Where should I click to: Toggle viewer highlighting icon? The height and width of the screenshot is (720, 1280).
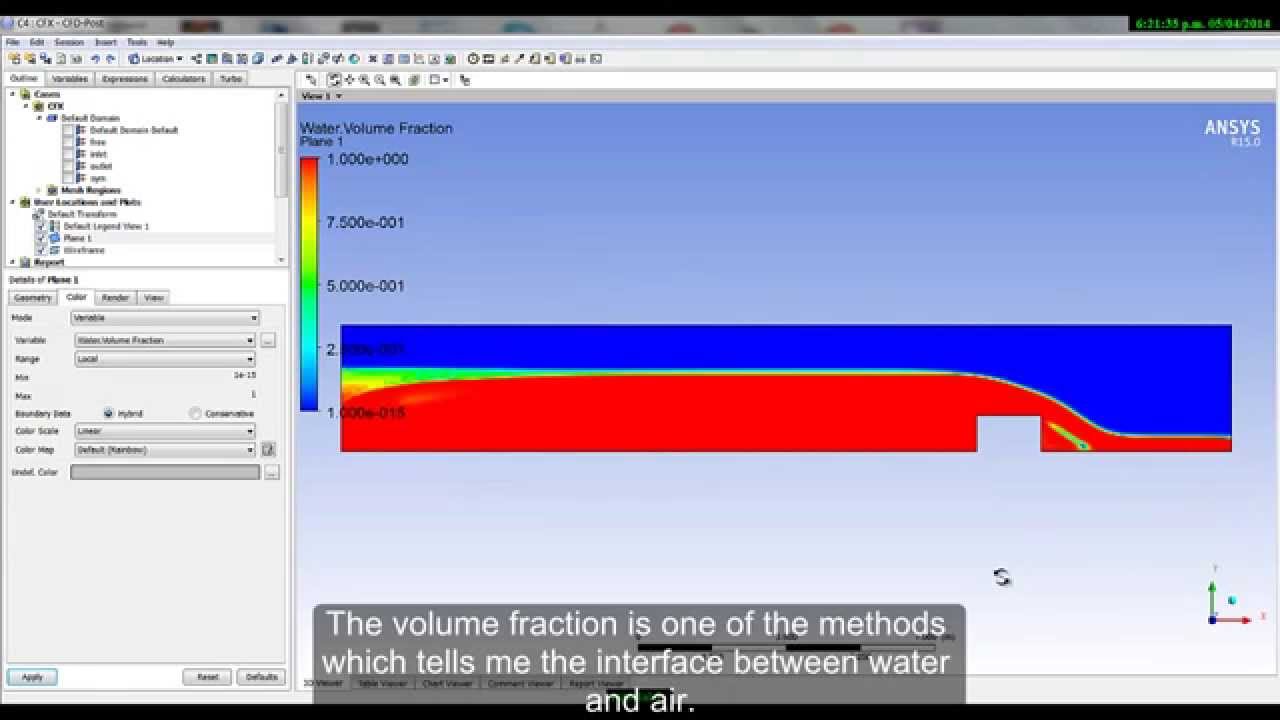414,80
